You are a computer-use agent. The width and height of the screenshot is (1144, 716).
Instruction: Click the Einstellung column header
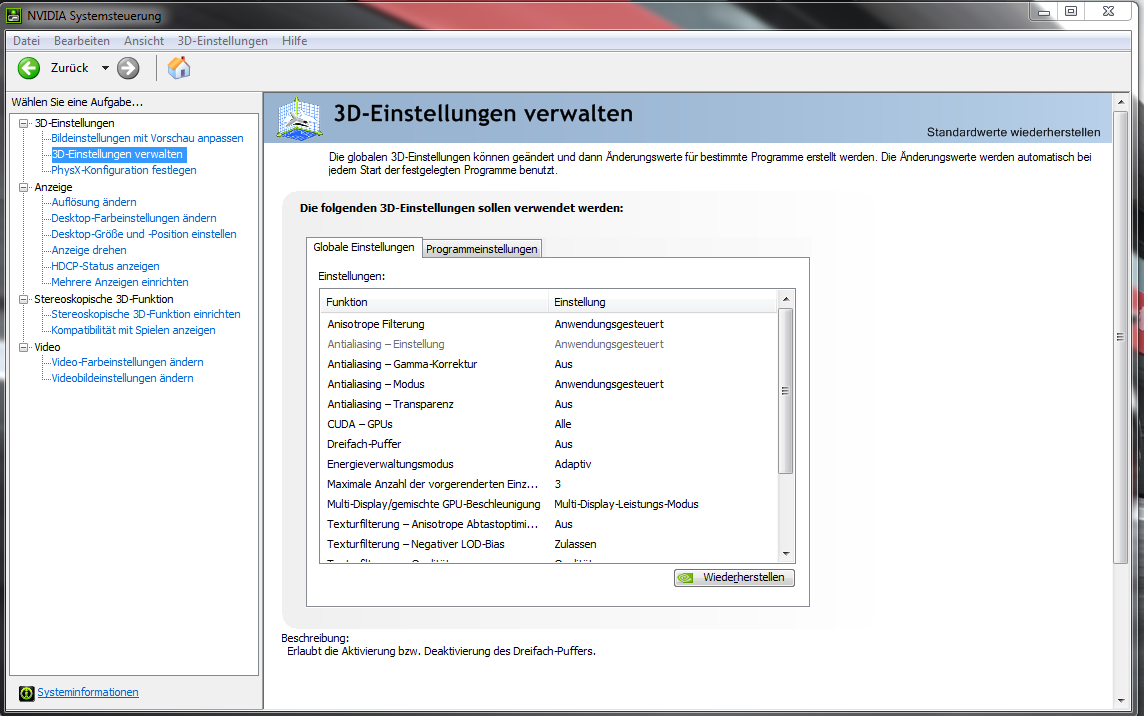(662, 302)
